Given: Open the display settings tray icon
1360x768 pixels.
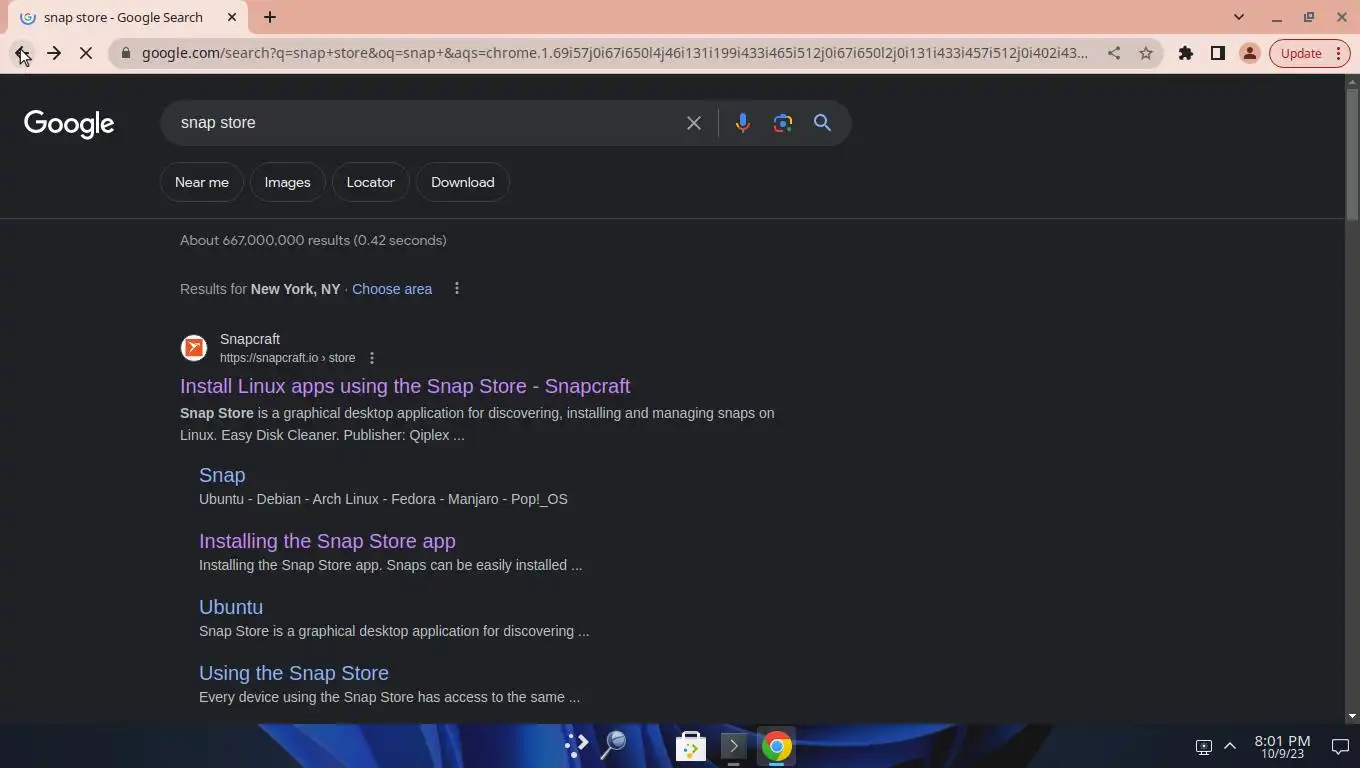Looking at the screenshot, I should coord(1204,747).
